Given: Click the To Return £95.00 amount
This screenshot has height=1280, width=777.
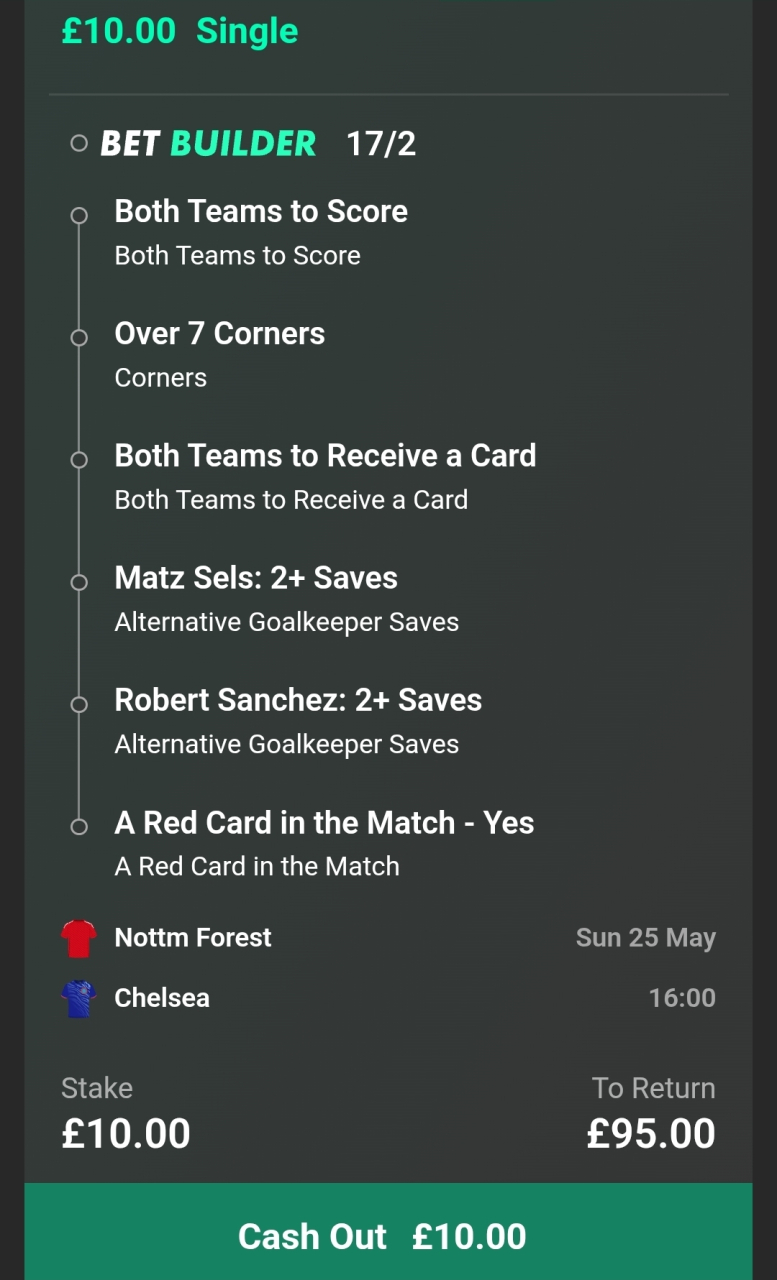Looking at the screenshot, I should (651, 1134).
